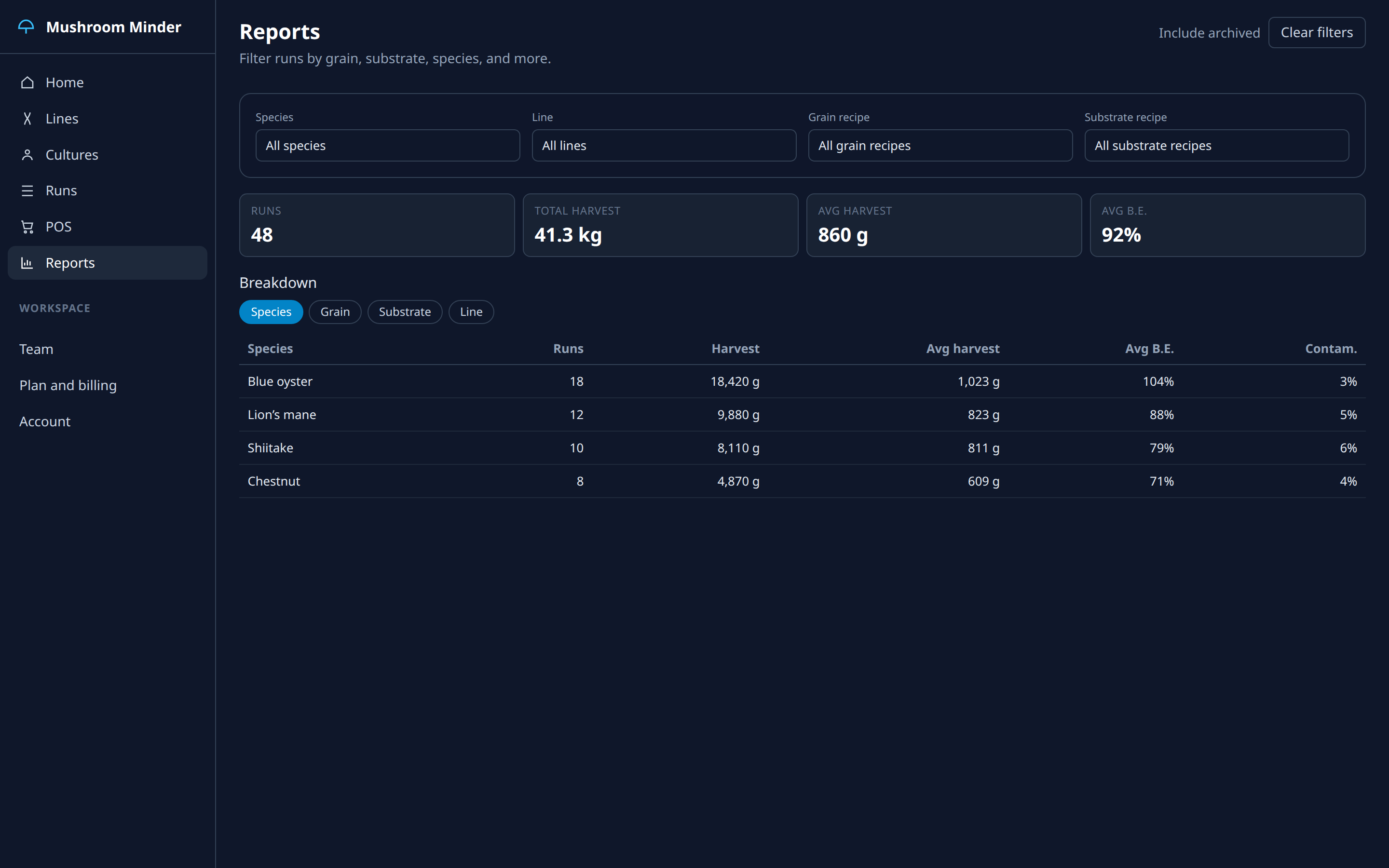Click the Clear filters button

coord(1317,33)
